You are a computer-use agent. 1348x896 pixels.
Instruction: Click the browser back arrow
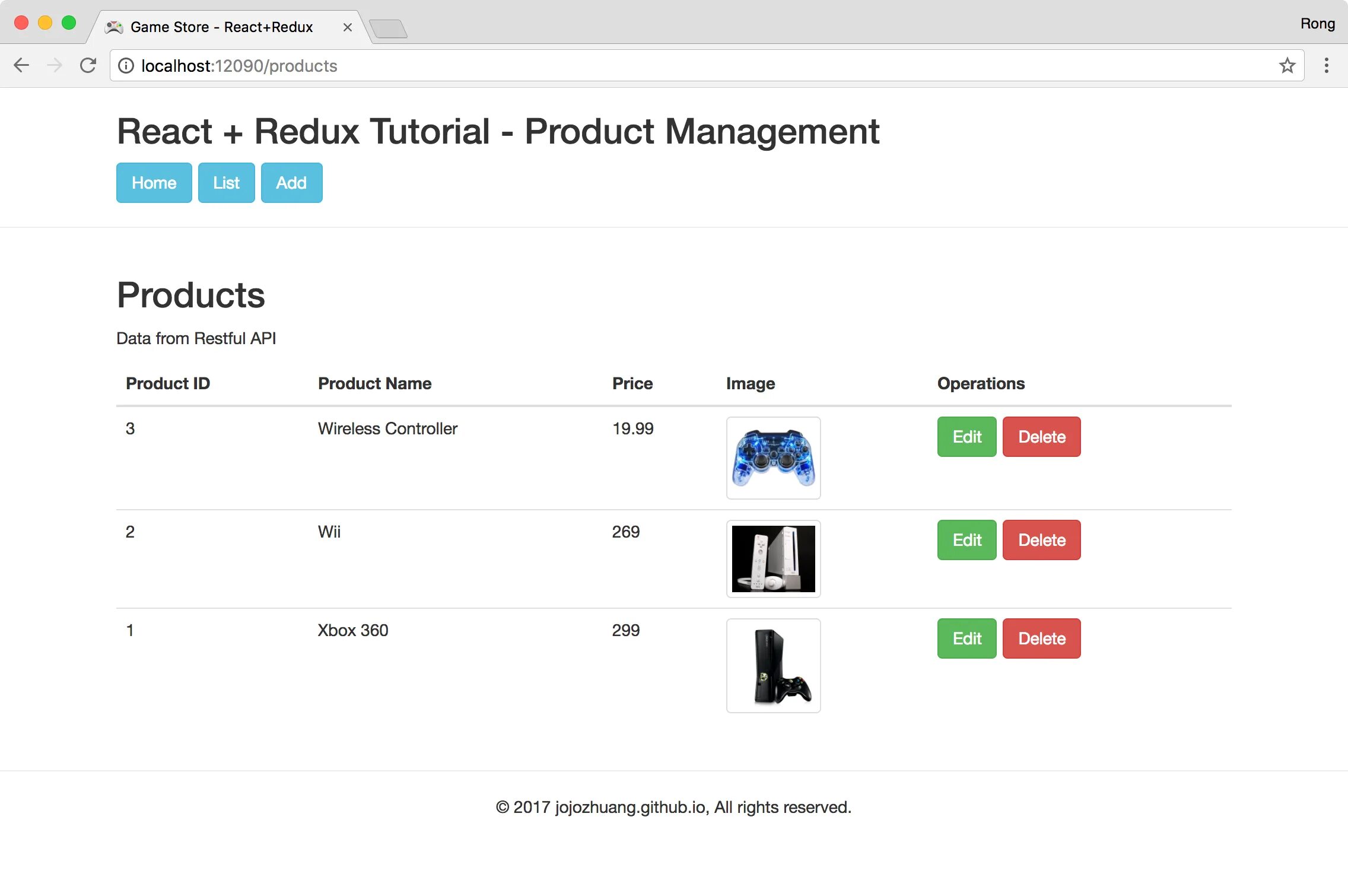(21, 65)
